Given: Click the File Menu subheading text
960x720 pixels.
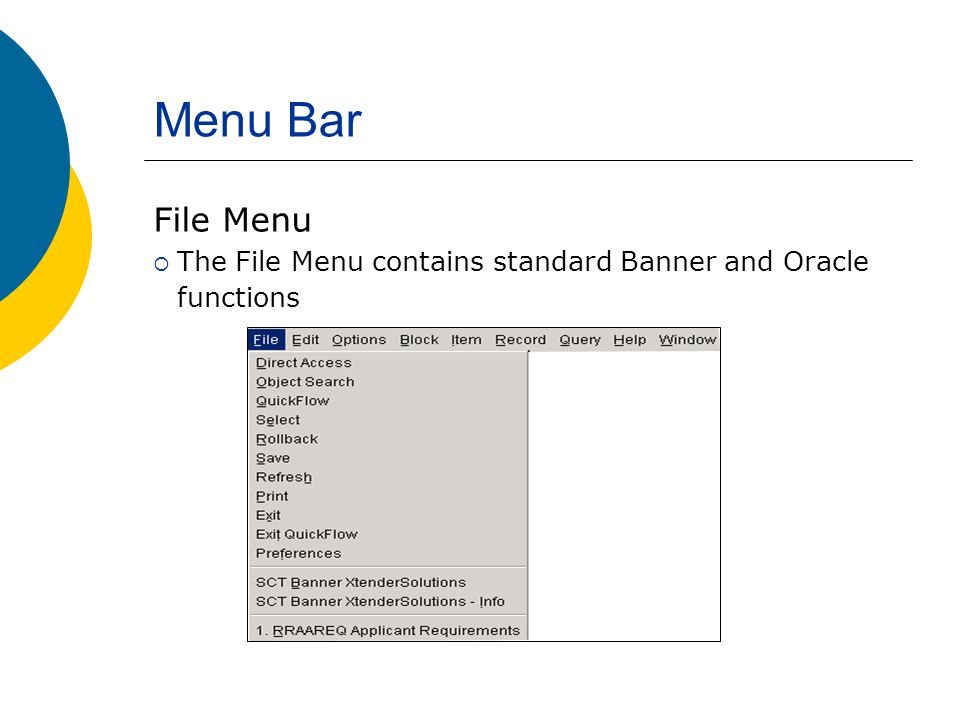Looking at the screenshot, I should [x=233, y=220].
